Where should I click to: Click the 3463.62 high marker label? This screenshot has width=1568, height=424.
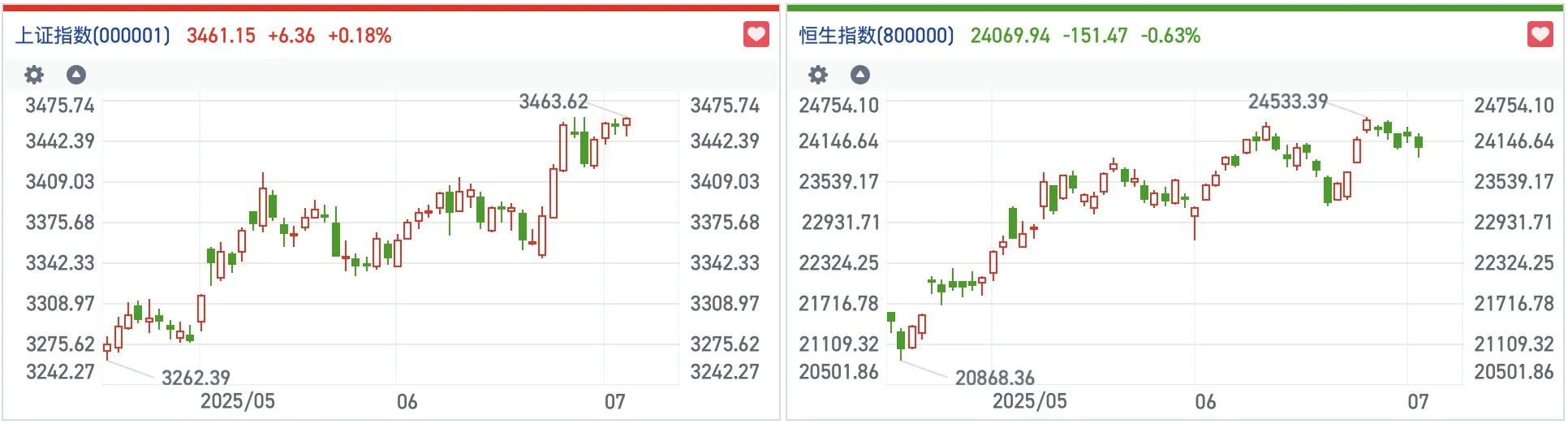coord(554,102)
